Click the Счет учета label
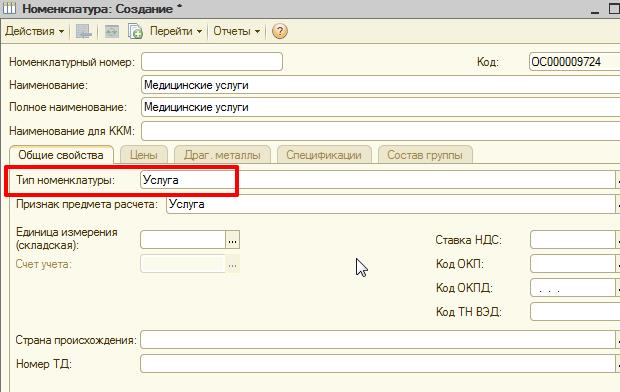 44,264
